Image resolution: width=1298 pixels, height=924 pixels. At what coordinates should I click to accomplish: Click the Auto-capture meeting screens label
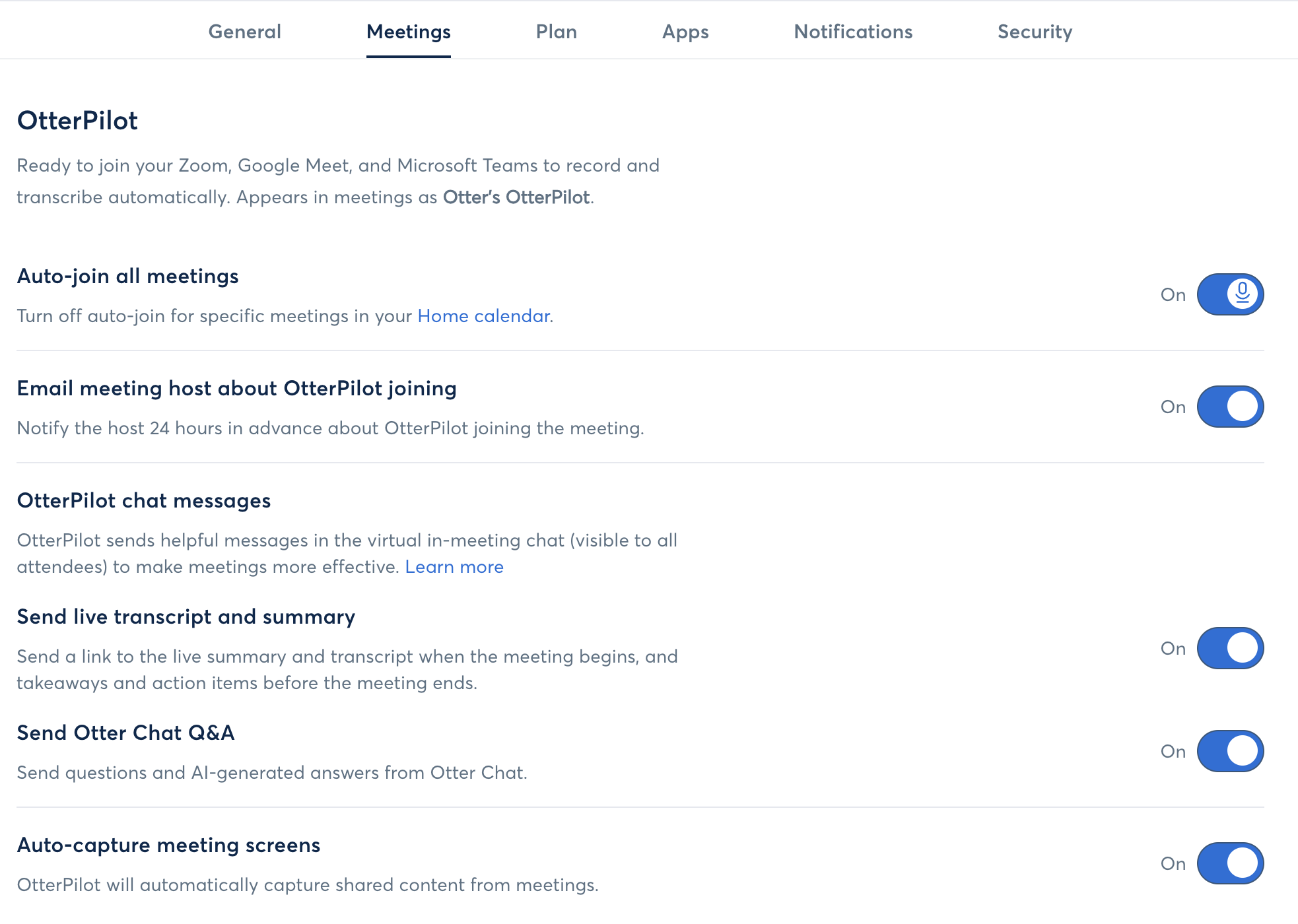click(168, 845)
